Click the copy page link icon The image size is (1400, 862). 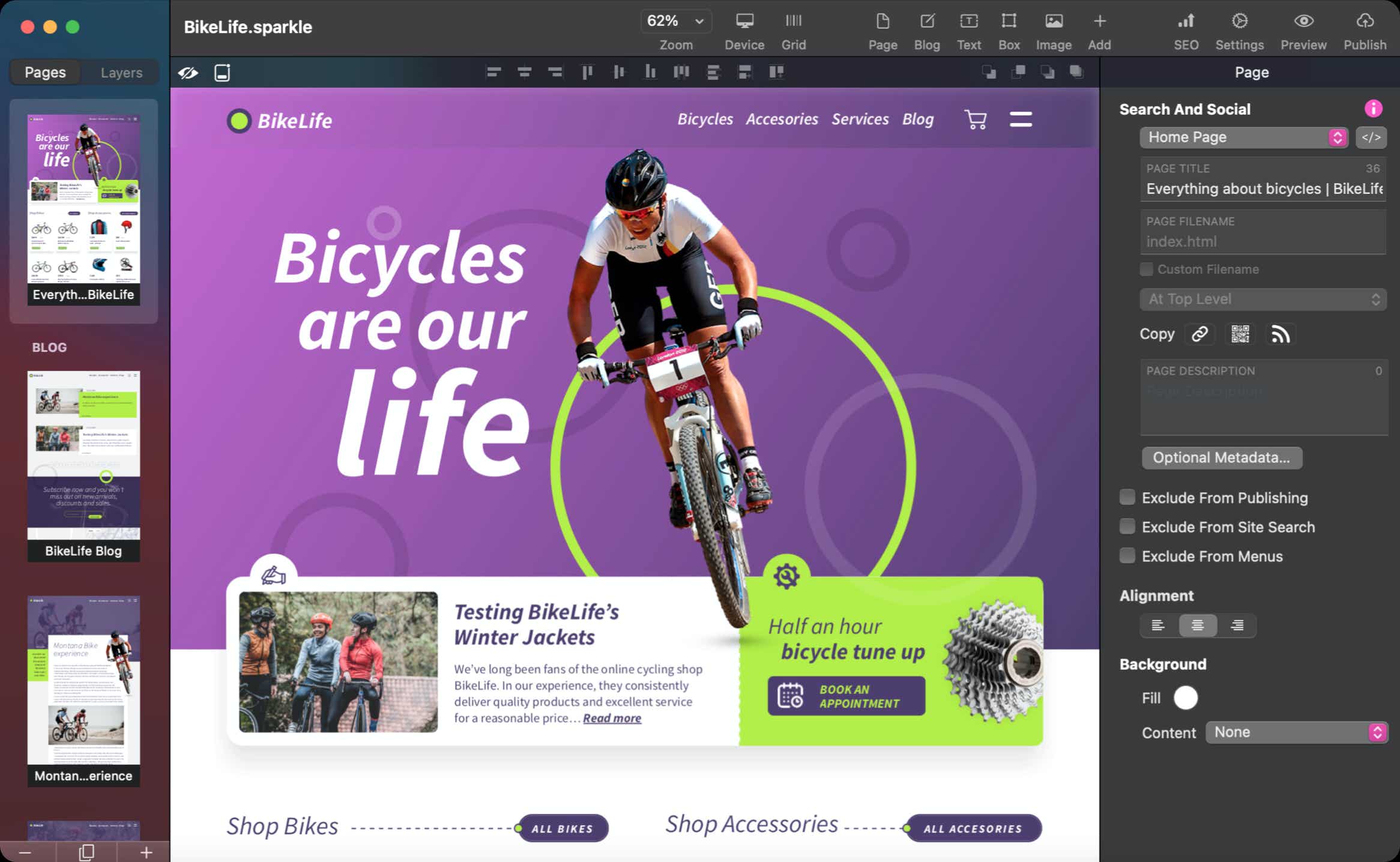[1199, 334]
